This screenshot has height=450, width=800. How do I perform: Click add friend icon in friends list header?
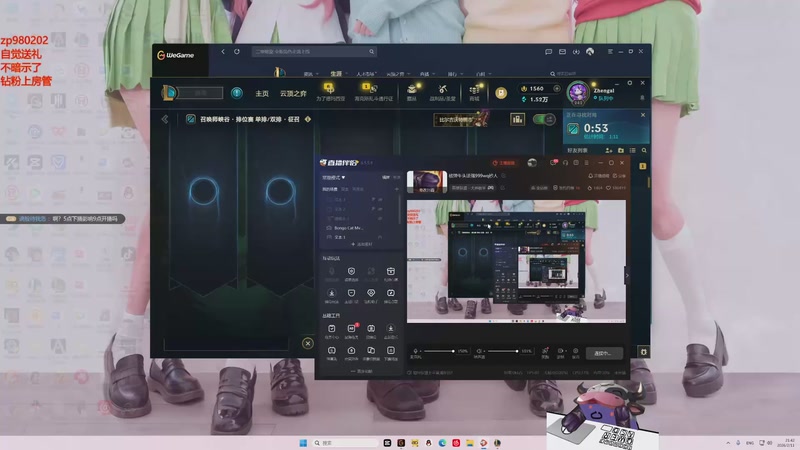pyautogui.click(x=609, y=151)
